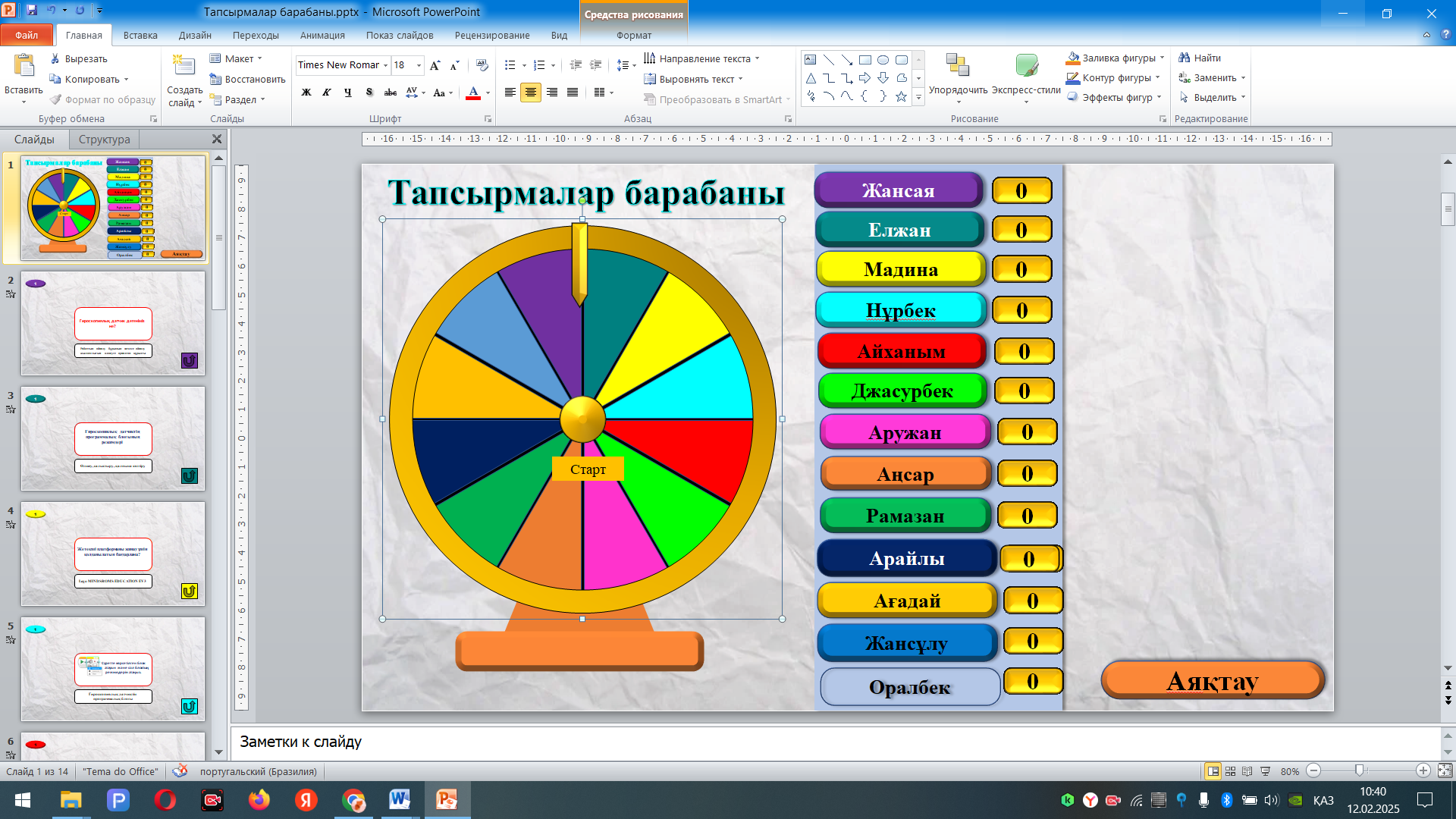This screenshot has width=1456, height=819.
Task: Click the zoom slider handle
Action: coord(1360,770)
